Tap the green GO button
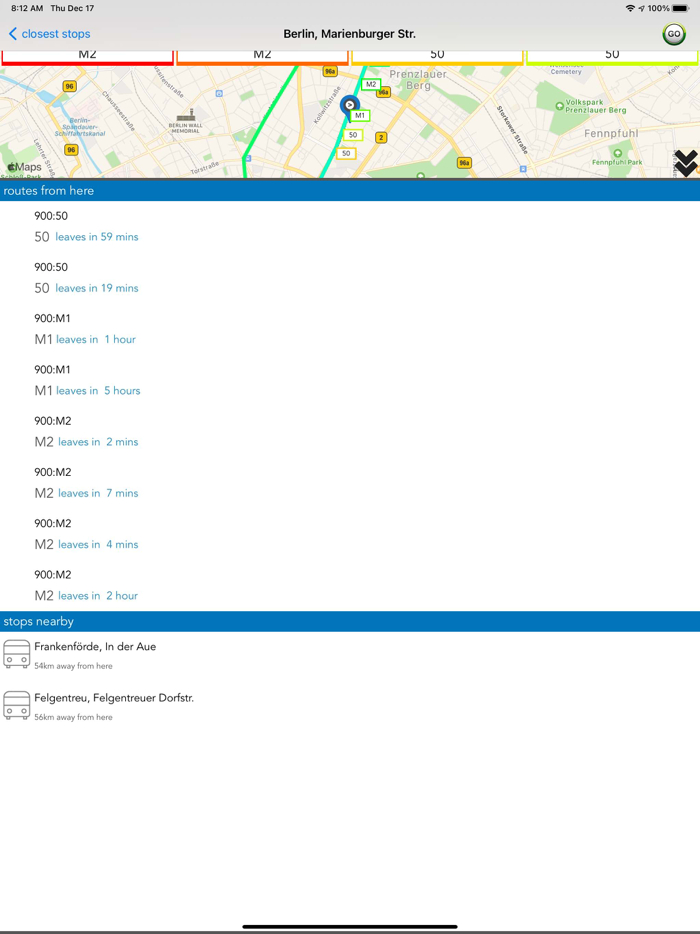The width and height of the screenshot is (700, 934). (674, 34)
